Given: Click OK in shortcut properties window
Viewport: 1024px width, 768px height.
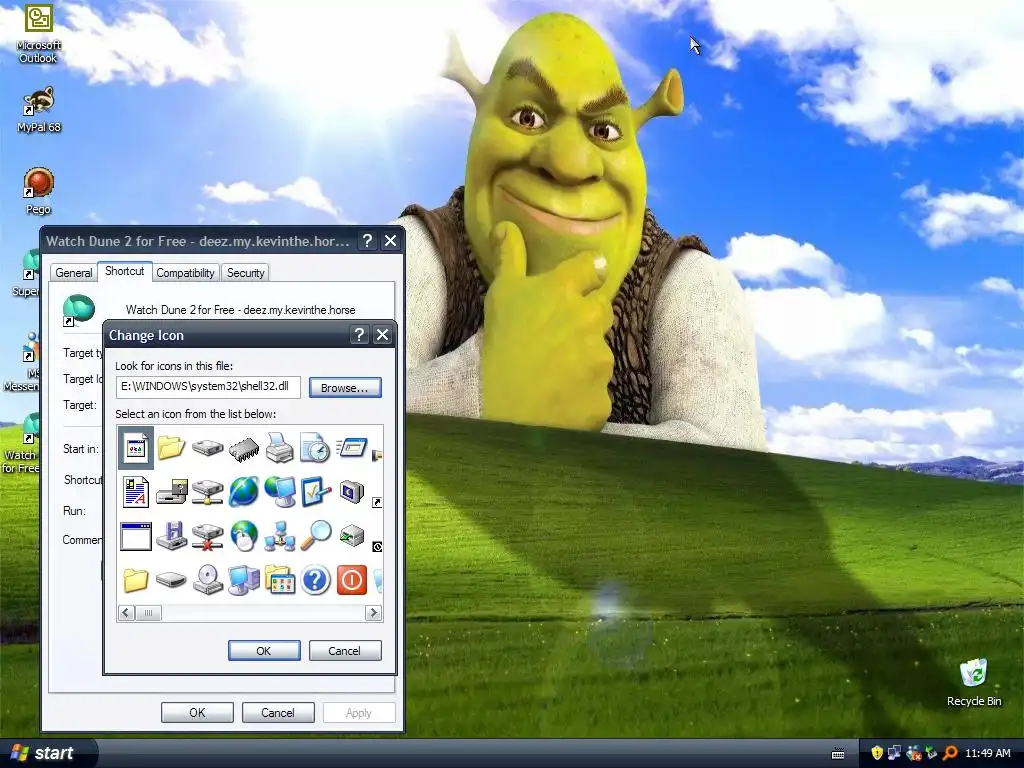Looking at the screenshot, I should tap(197, 712).
